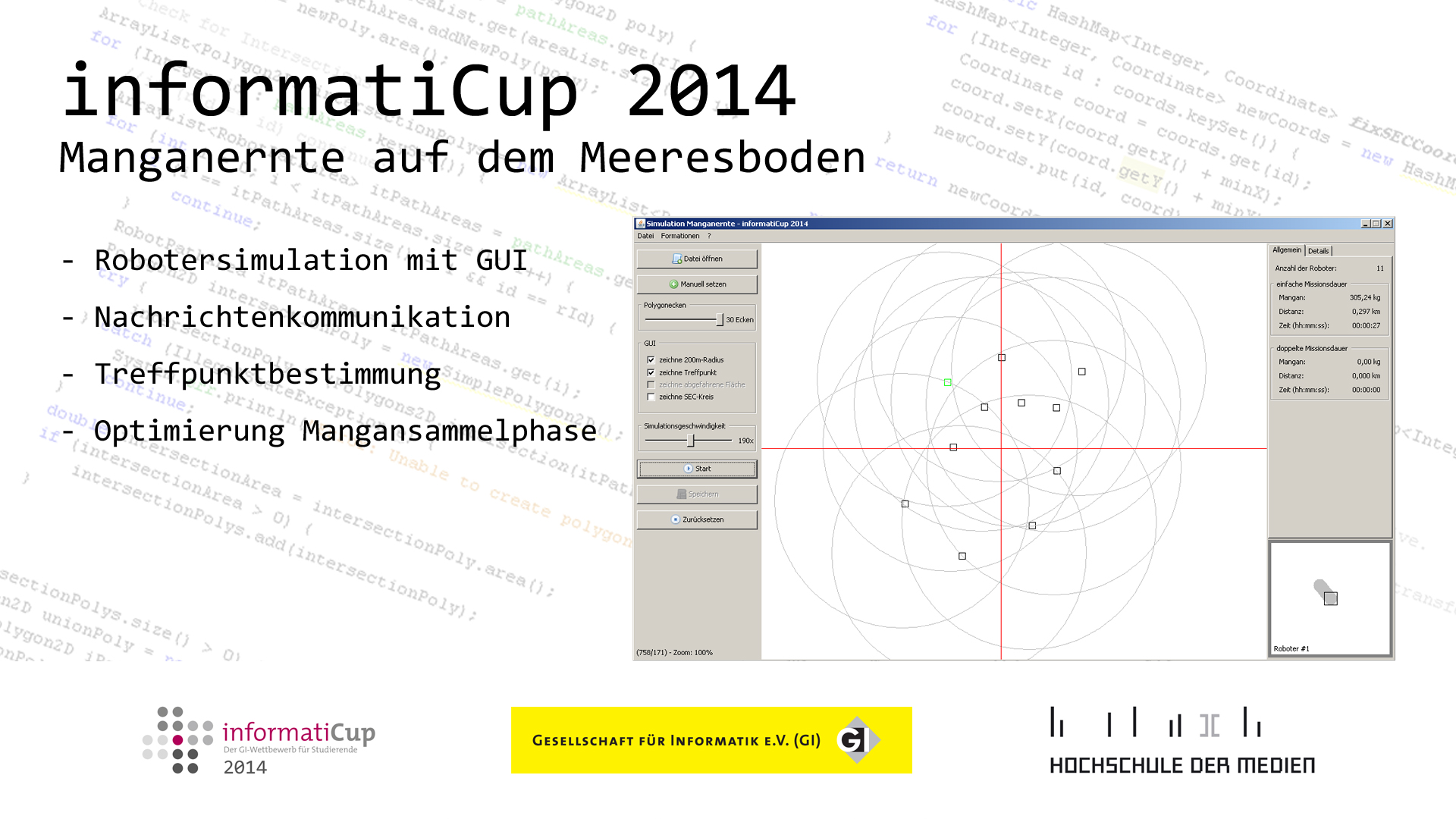Click the Zoom: 100% status text
Image resolution: width=1456 pixels, height=819 pixels.
click(x=693, y=653)
